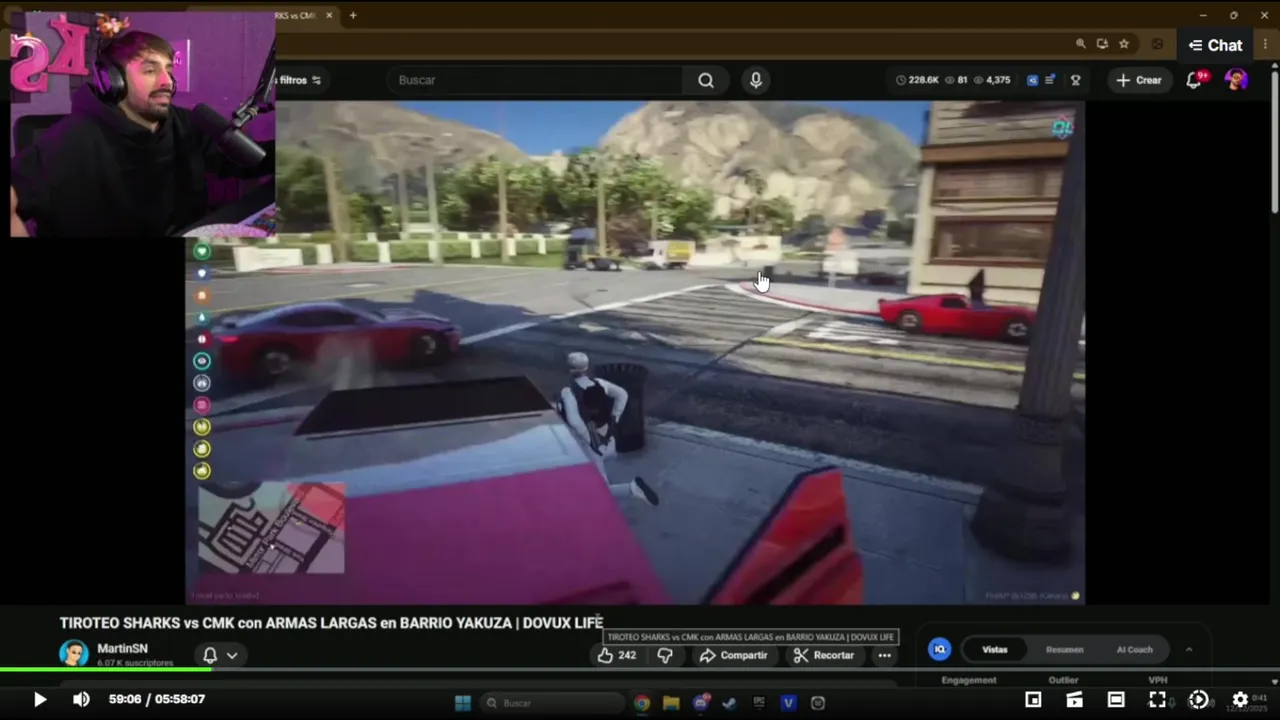Select the Resumen tab
Screen dimensions: 1280x720
pos(1064,649)
